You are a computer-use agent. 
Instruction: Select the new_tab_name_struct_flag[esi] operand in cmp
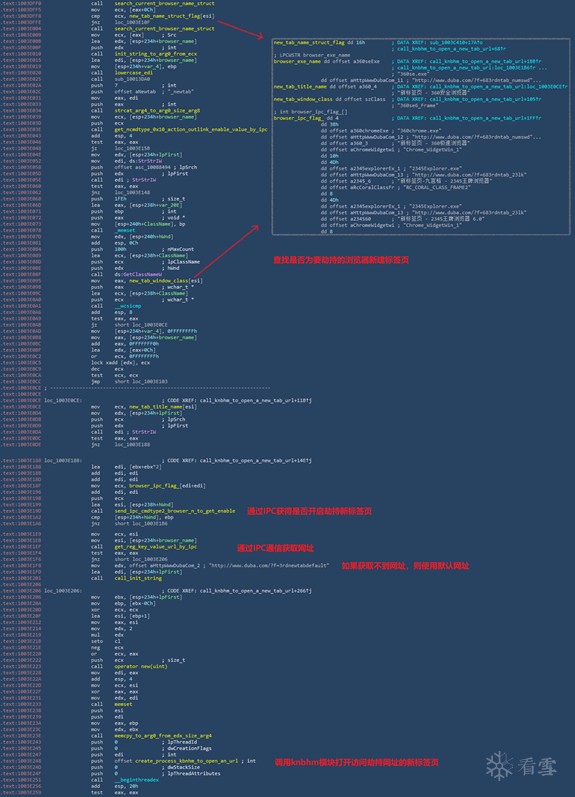click(171, 16)
